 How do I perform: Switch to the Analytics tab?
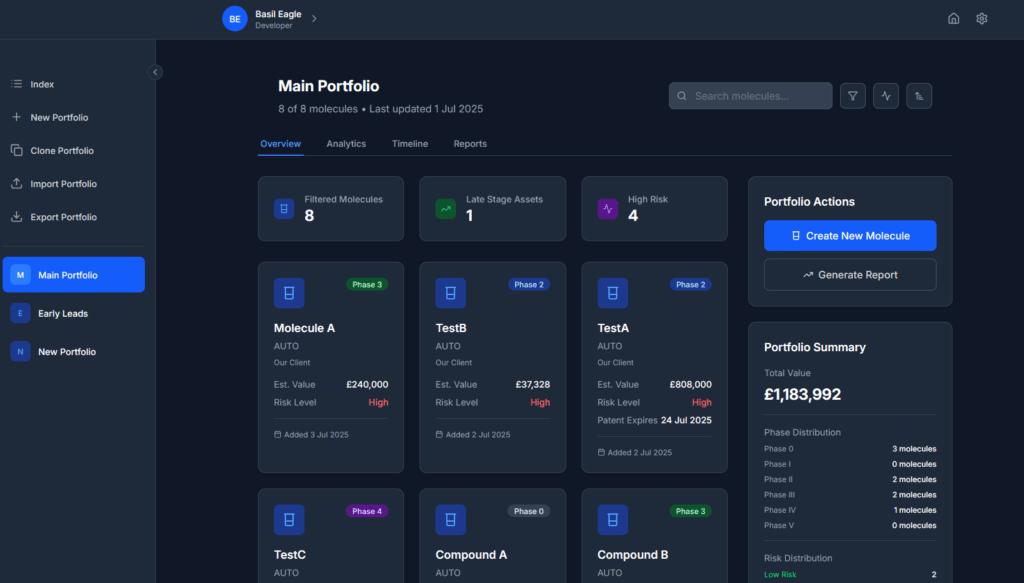346,144
